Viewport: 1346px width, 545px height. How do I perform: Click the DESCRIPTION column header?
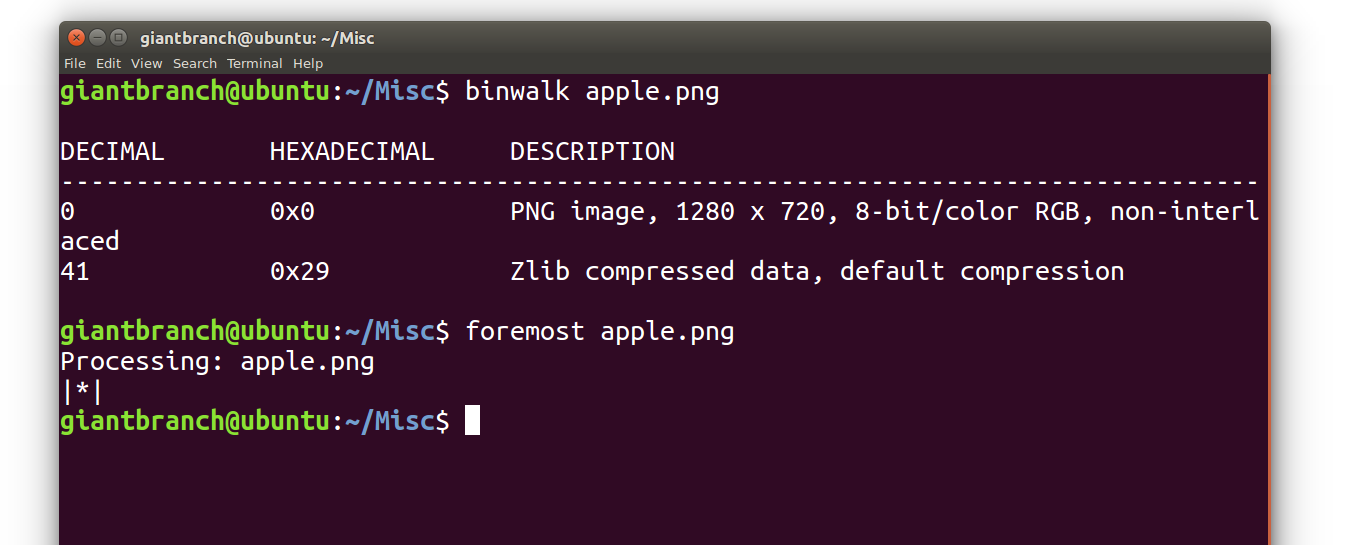592,152
